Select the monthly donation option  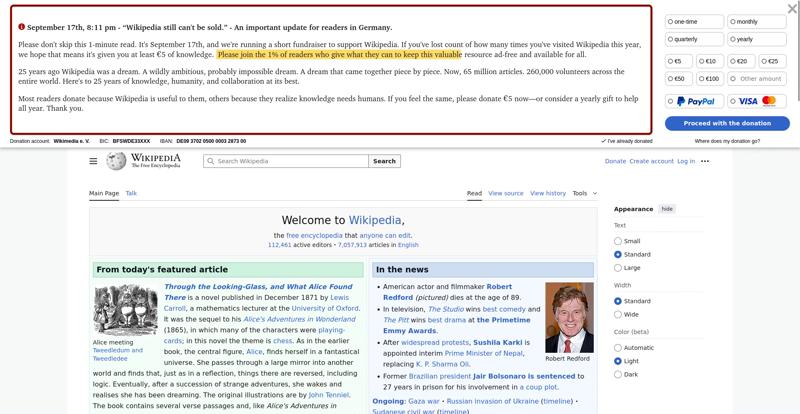coord(757,21)
